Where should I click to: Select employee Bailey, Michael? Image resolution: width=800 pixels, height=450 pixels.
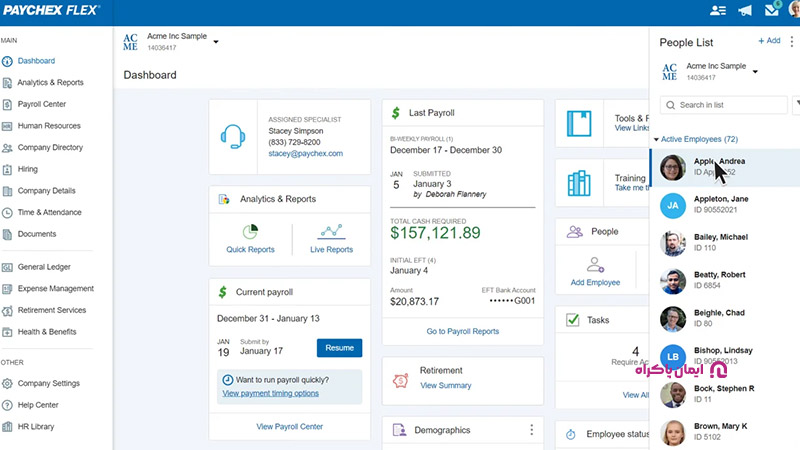725,243
